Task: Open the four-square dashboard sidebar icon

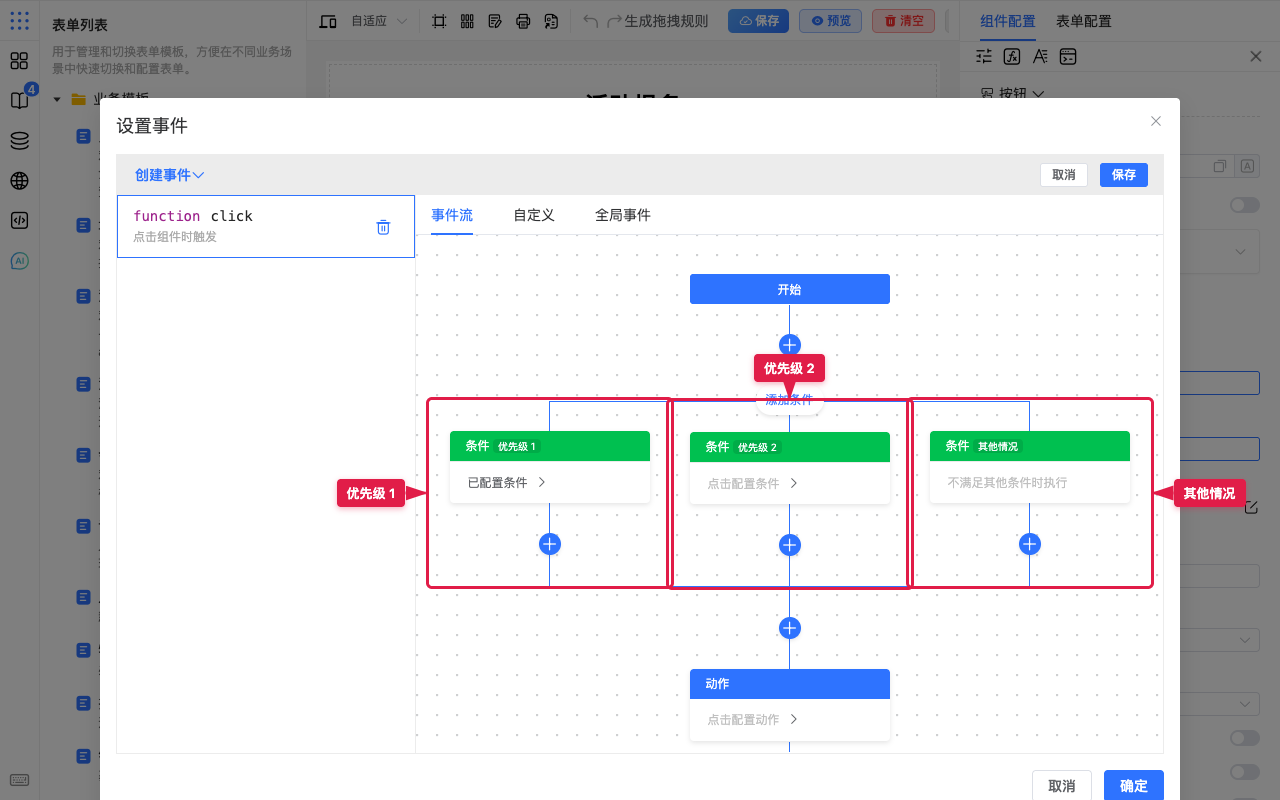Action: pos(19,61)
